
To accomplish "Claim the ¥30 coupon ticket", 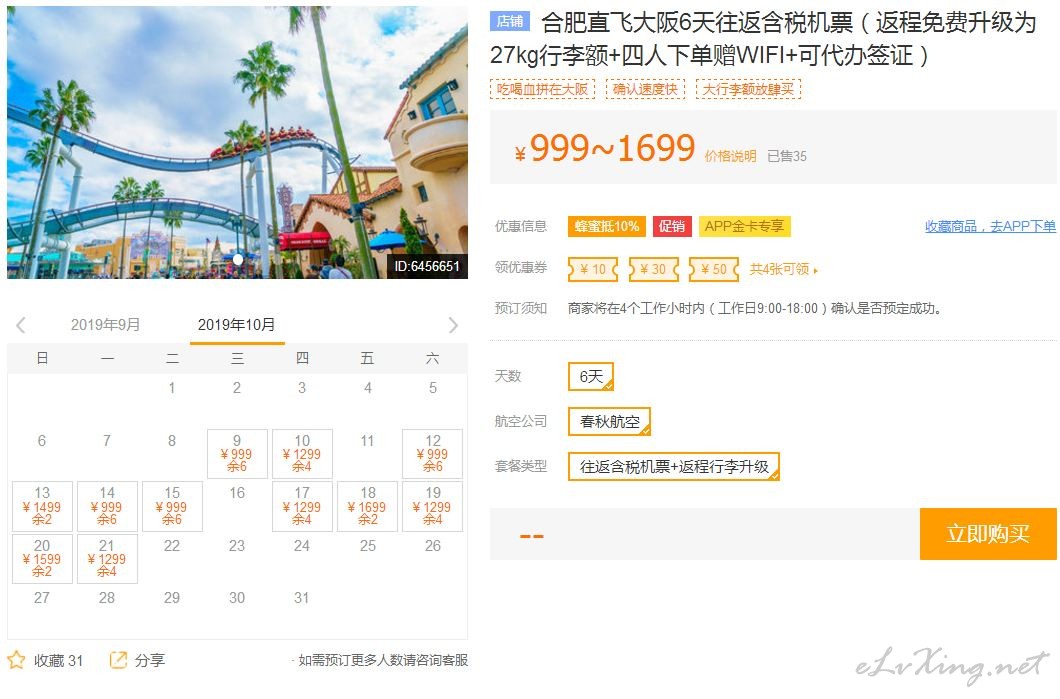I will (x=653, y=269).
